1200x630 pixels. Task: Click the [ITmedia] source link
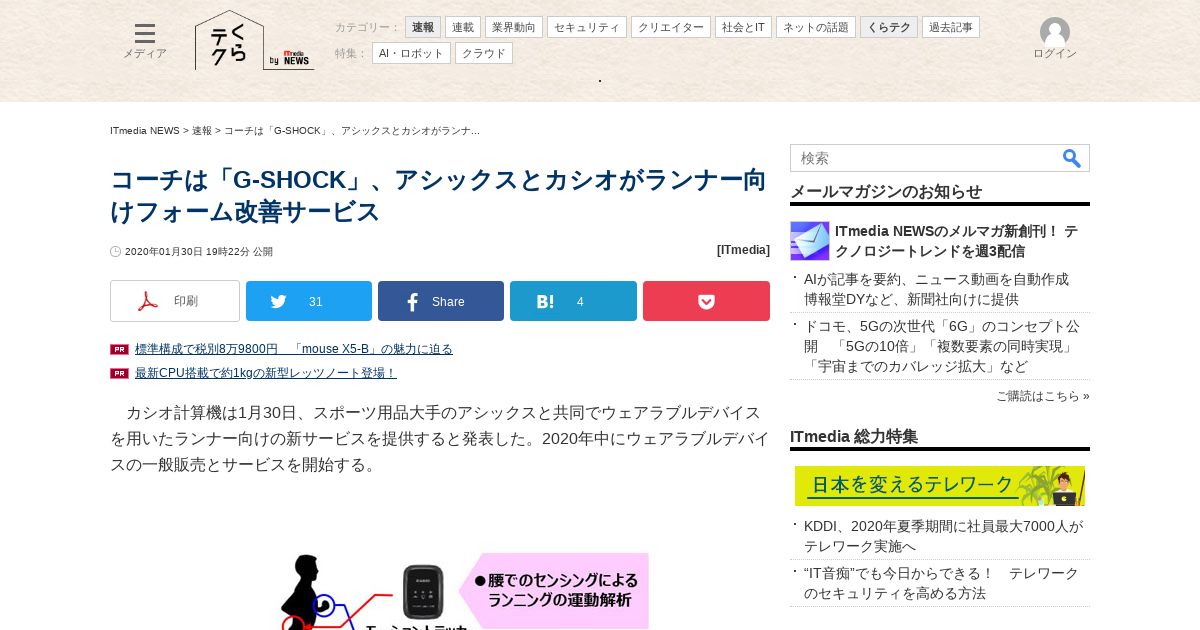pos(743,250)
